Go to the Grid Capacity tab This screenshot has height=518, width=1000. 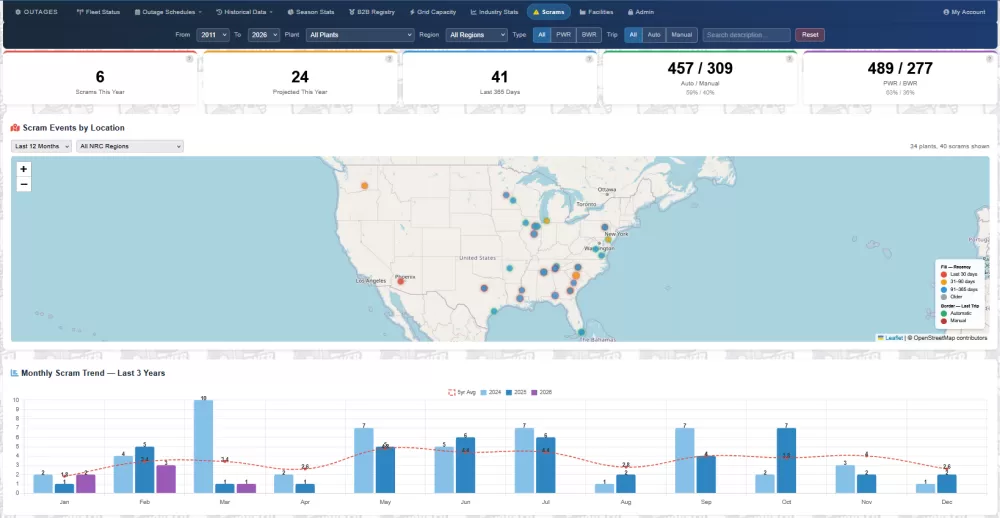point(432,12)
